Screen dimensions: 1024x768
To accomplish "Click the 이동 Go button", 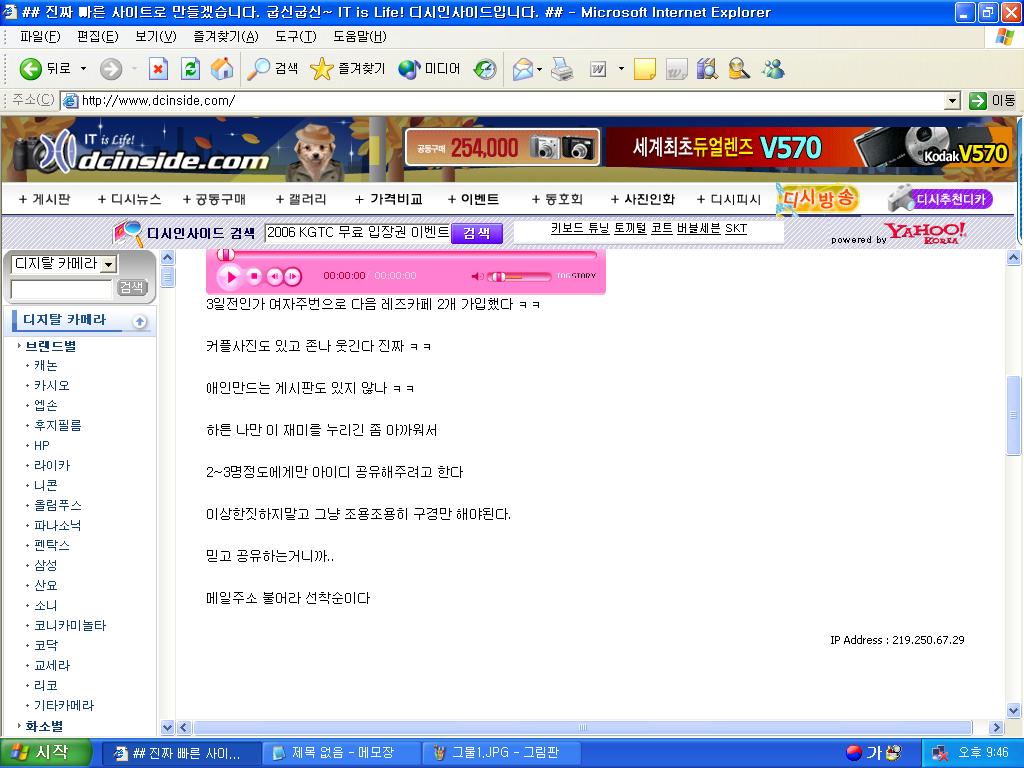I will [x=992, y=101].
